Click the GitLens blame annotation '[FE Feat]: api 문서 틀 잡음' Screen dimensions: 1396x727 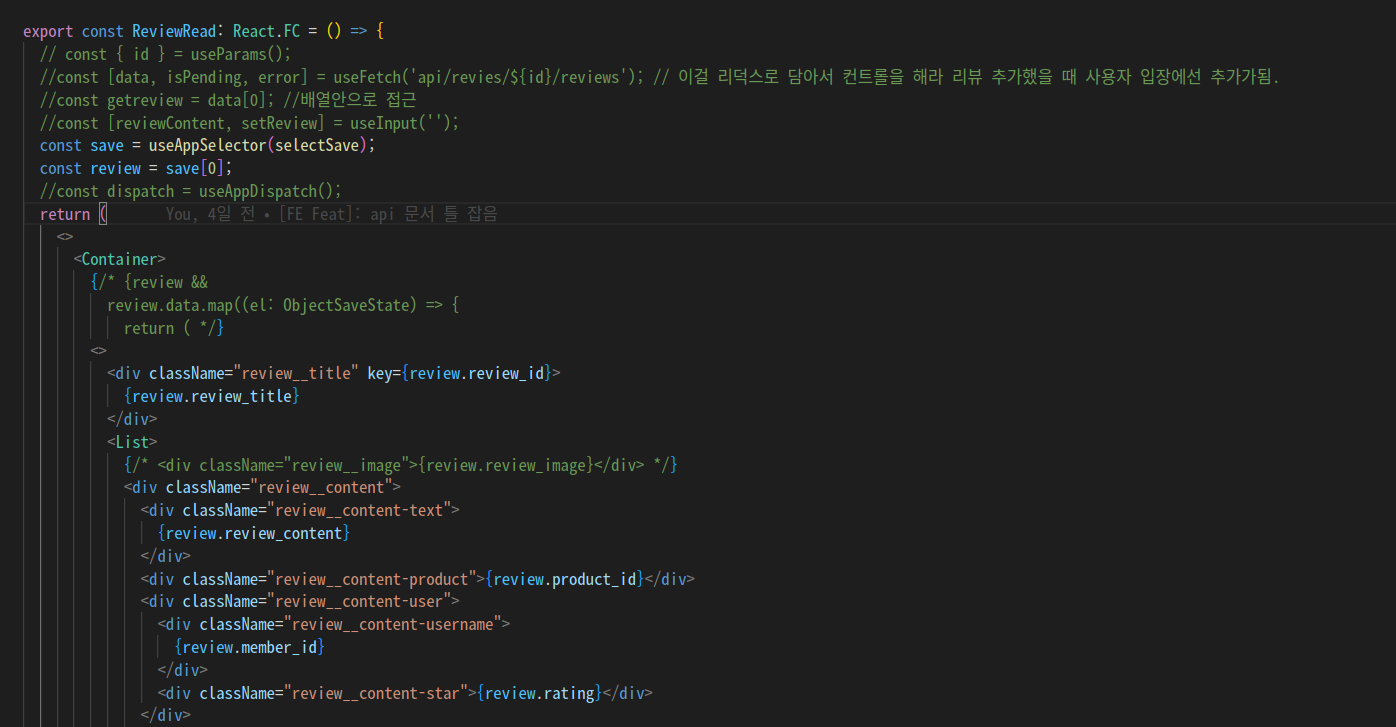(x=388, y=214)
